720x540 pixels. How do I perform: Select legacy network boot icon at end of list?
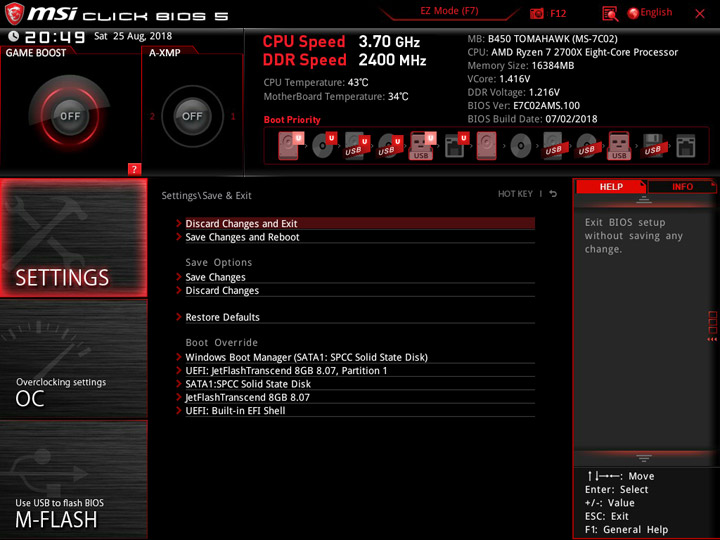(x=686, y=146)
